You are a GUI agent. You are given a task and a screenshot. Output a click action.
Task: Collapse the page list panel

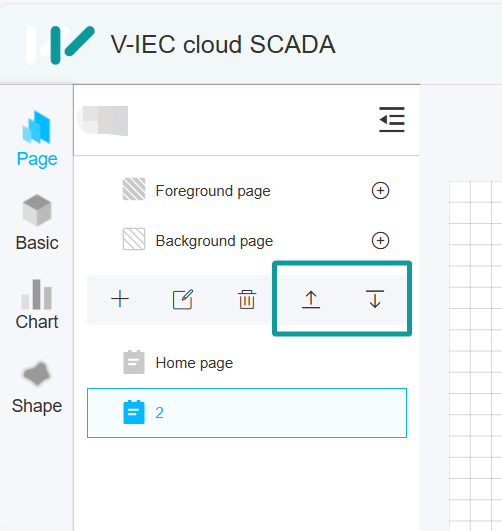click(x=392, y=120)
